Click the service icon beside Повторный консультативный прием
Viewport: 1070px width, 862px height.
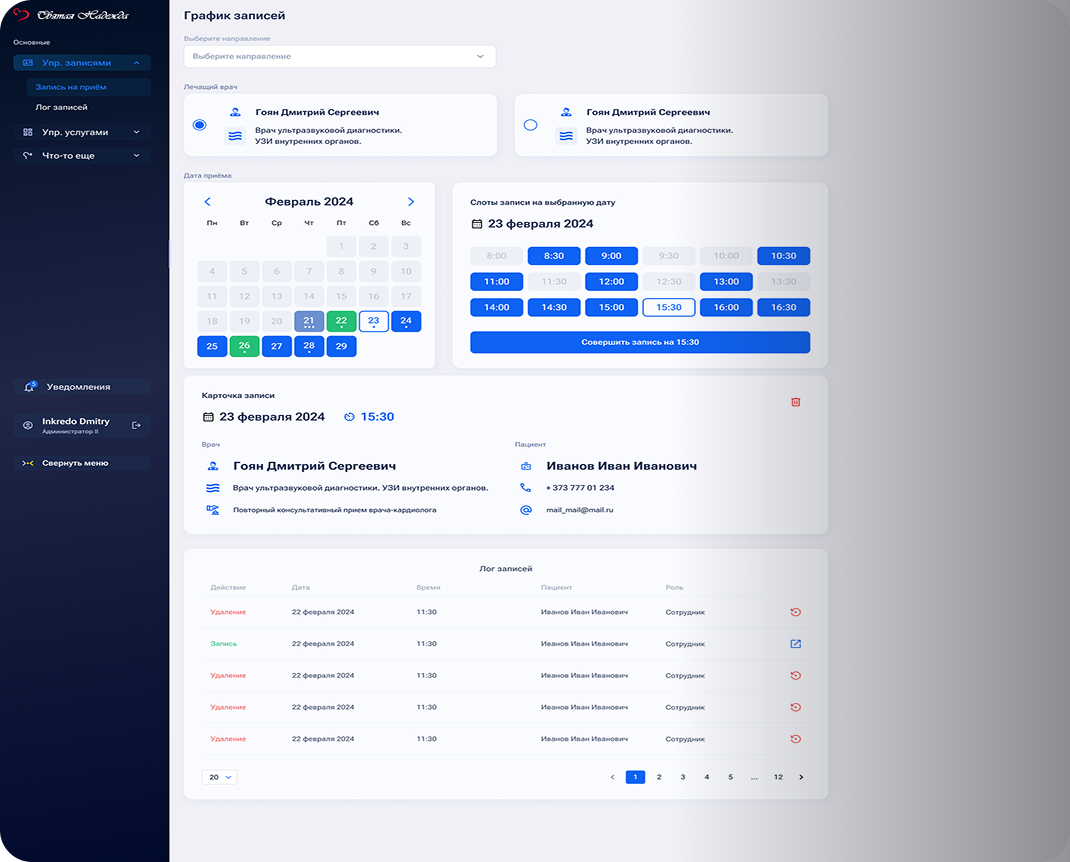[213, 510]
